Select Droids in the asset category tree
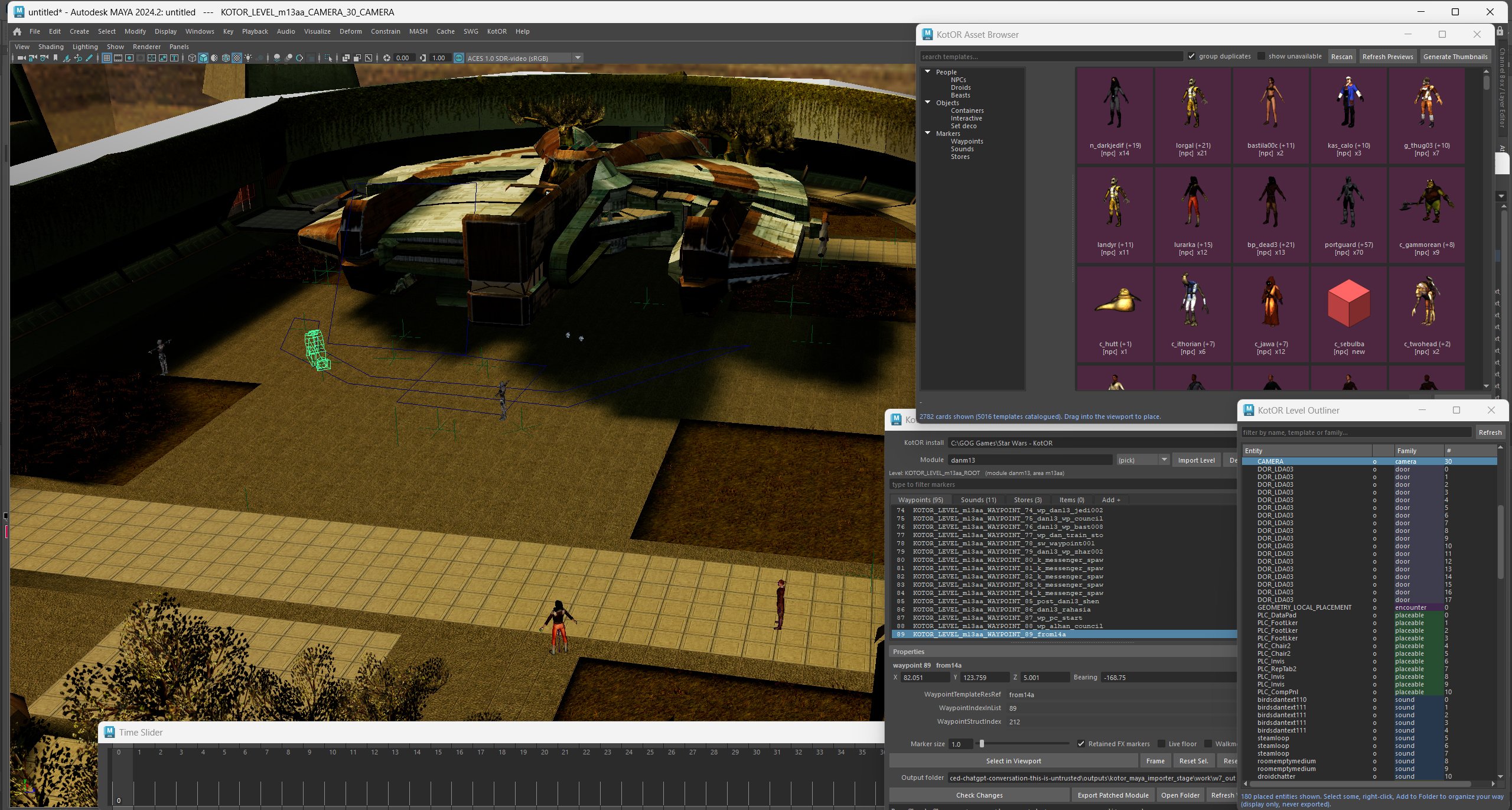1512x810 pixels. (960, 87)
